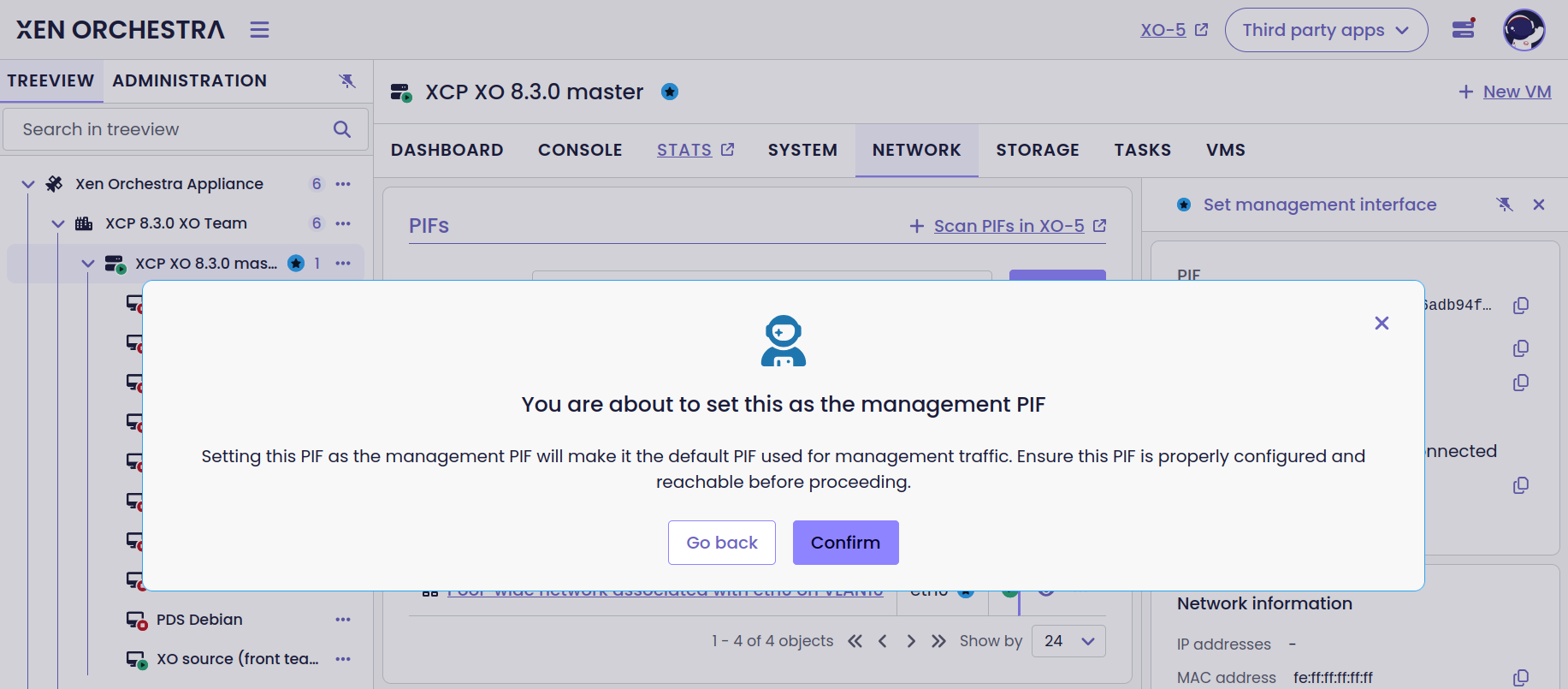Copy the PIF UUID ending in adb94f…

click(1521, 306)
